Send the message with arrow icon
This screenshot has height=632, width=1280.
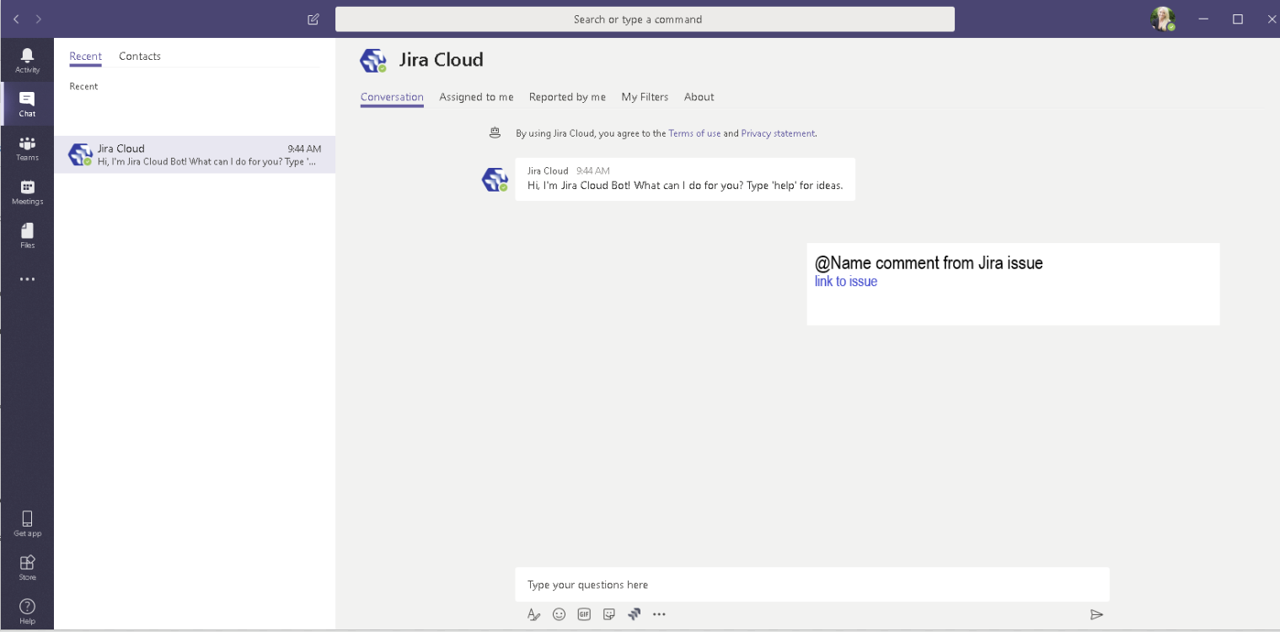[1096, 614]
